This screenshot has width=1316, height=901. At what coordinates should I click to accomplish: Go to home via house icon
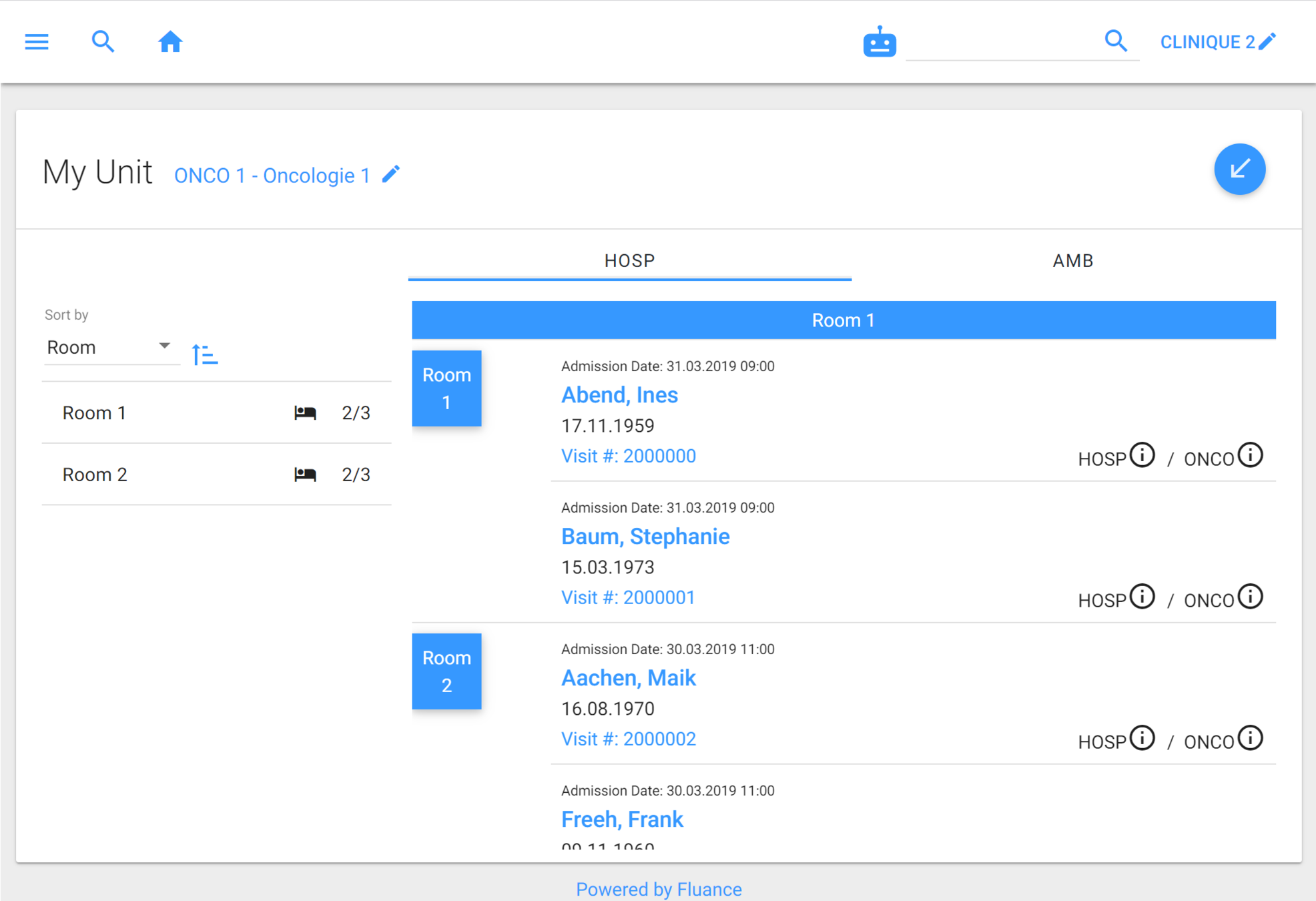coord(170,42)
